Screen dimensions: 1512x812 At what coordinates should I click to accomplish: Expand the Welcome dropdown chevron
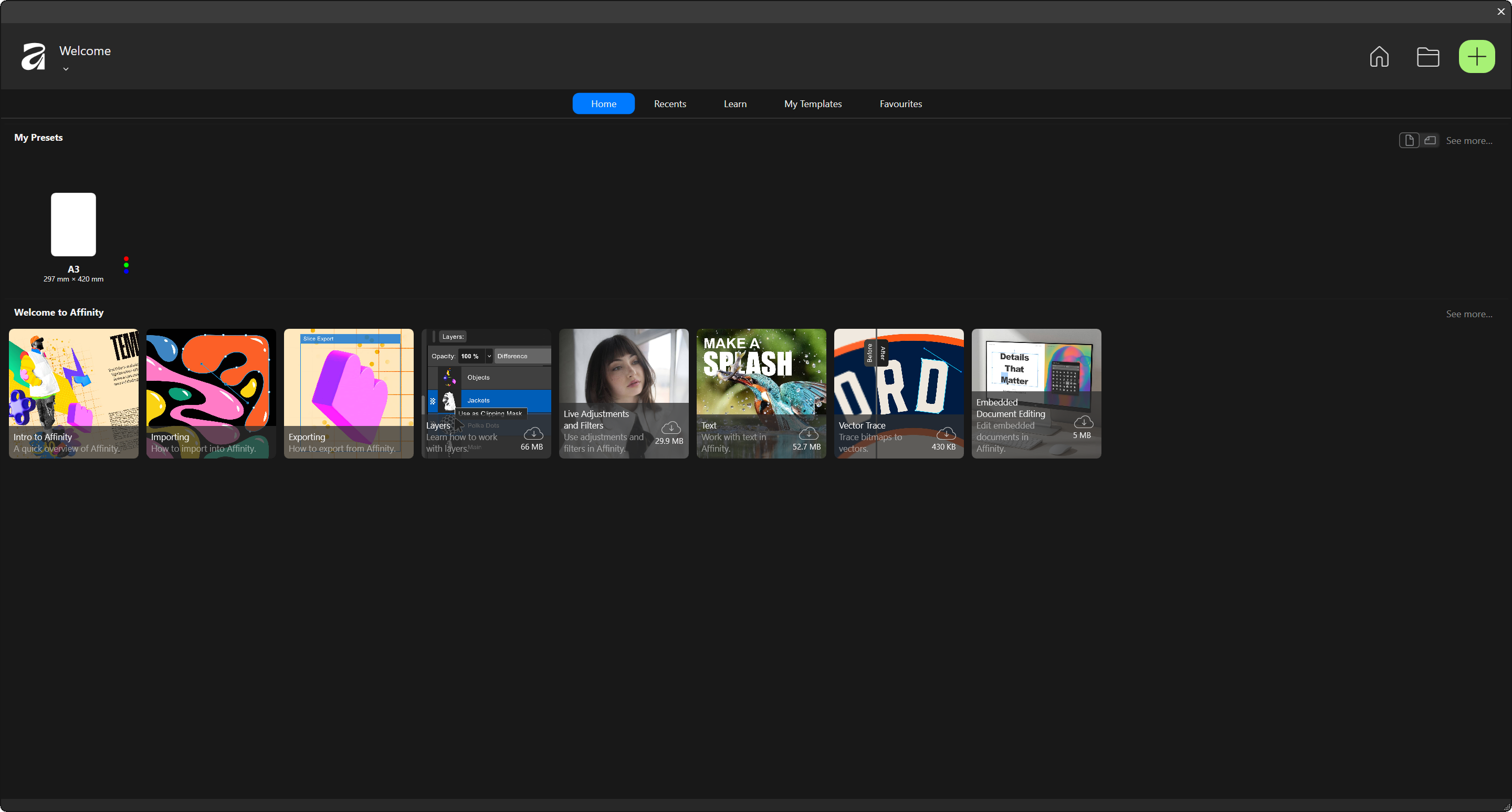[66, 69]
